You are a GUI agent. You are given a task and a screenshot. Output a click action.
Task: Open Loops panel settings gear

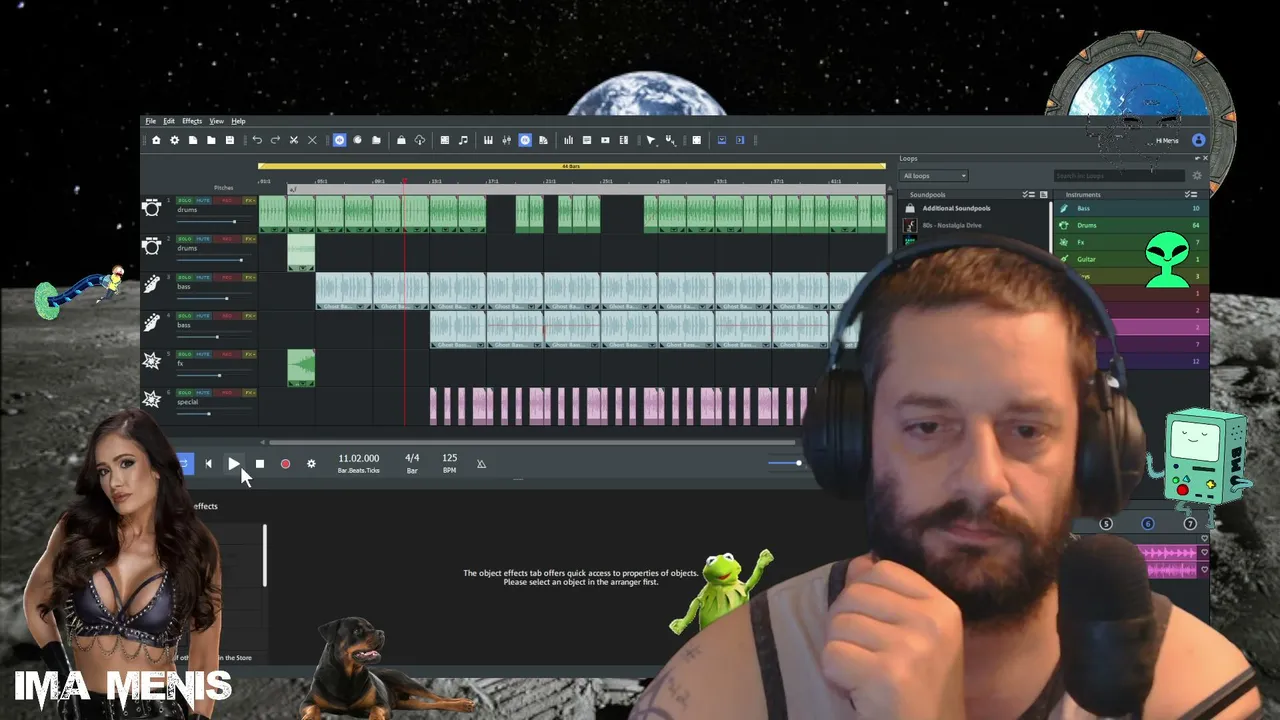(1197, 176)
